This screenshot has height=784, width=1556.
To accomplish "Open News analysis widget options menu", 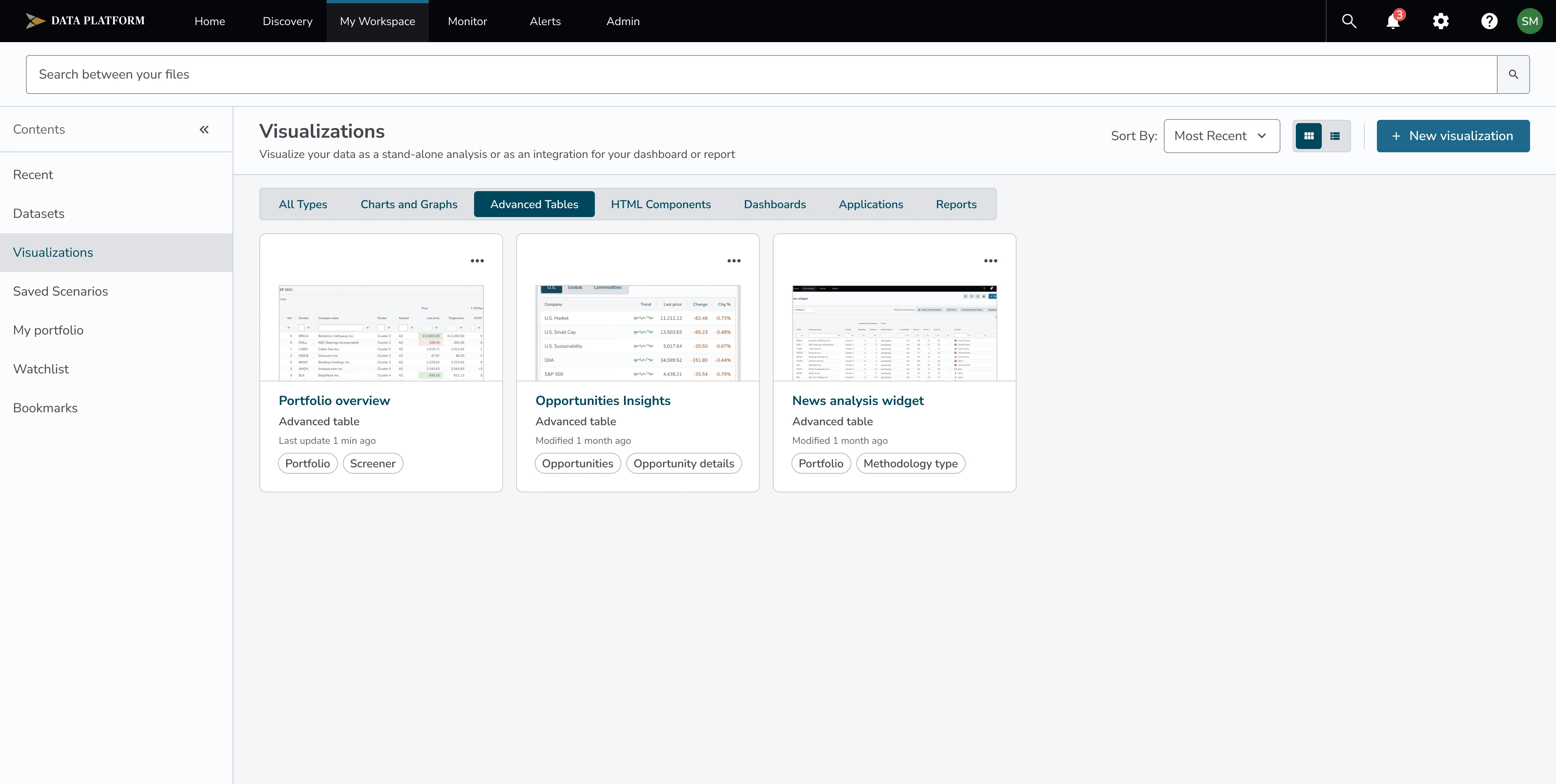I will (991, 261).
